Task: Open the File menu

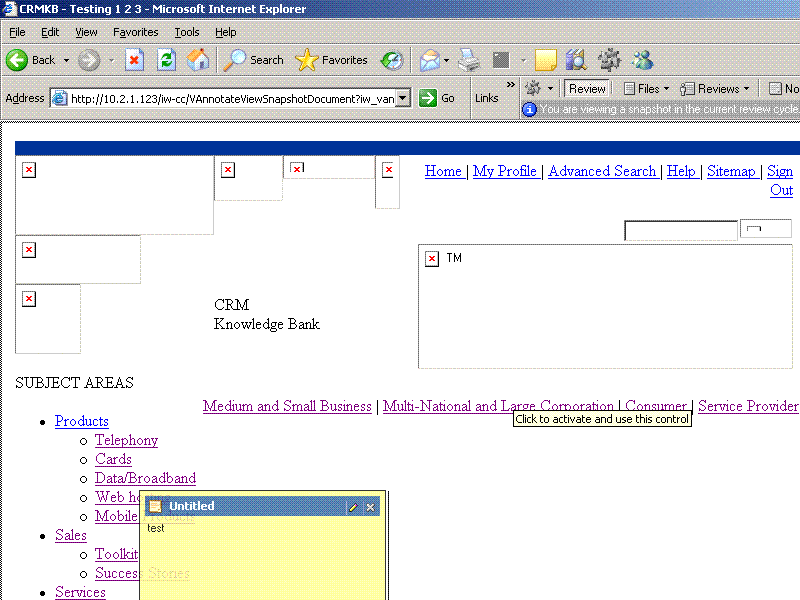Action: click(x=17, y=32)
